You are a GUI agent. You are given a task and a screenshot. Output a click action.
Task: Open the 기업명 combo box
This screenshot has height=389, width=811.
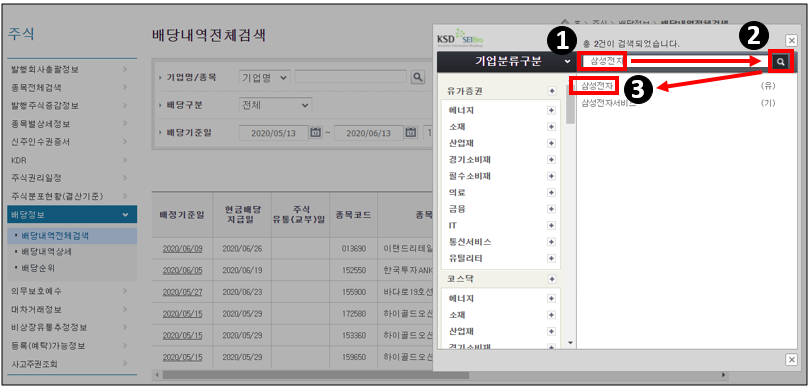[265, 77]
